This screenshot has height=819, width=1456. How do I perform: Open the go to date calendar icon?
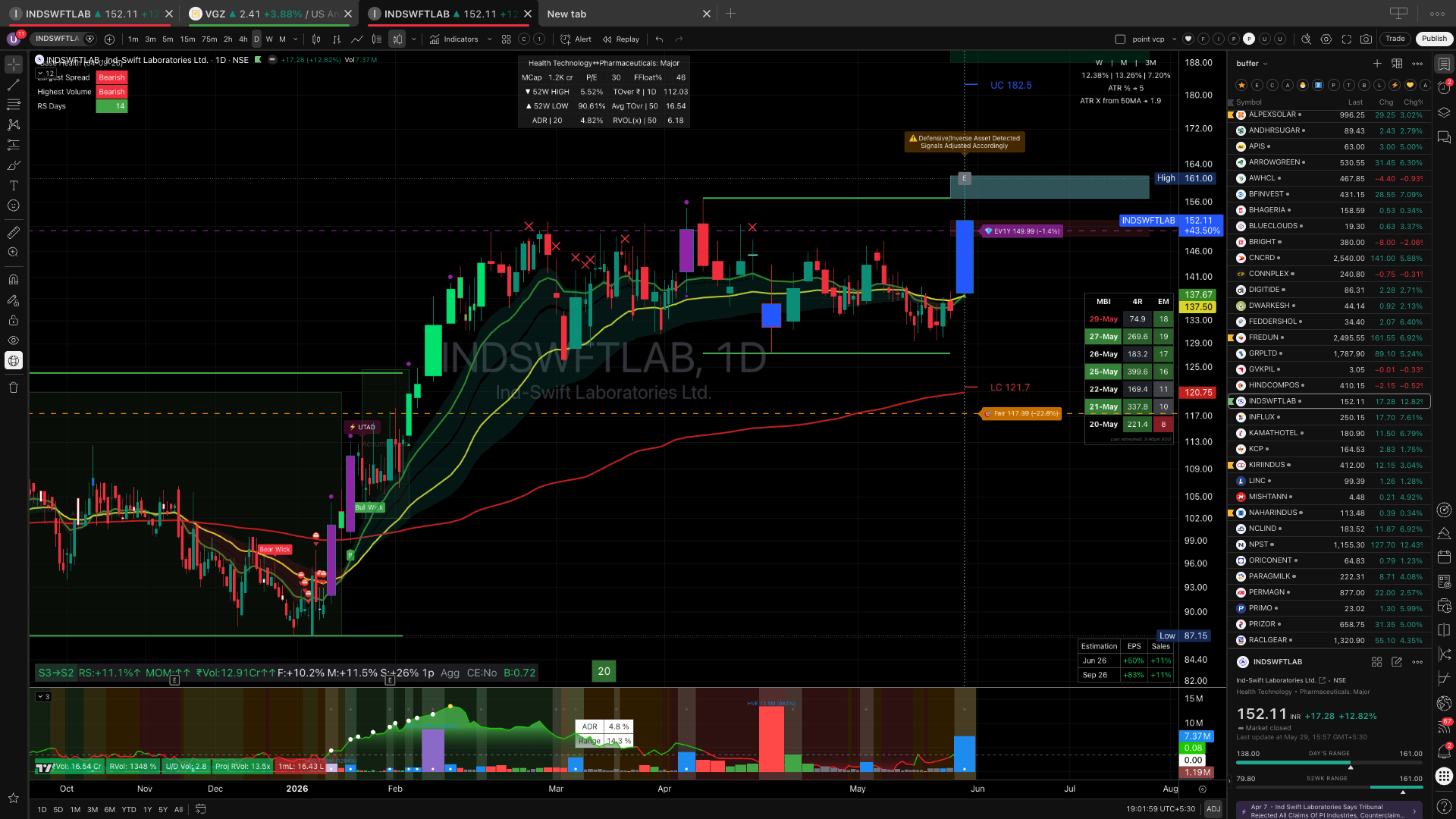click(x=200, y=809)
